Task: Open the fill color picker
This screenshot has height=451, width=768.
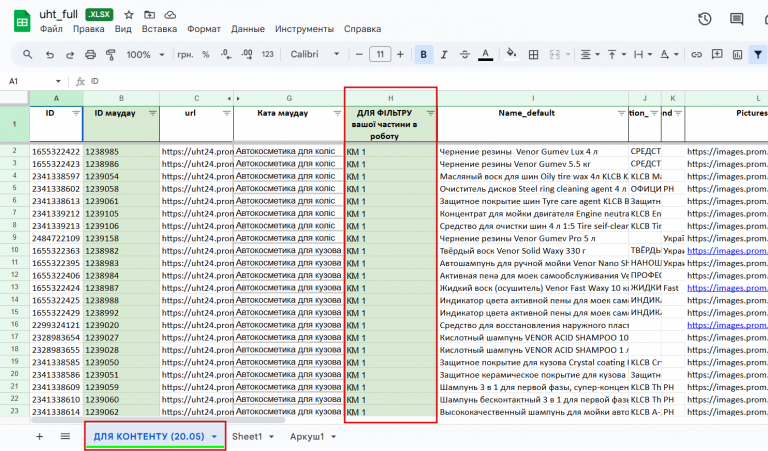Action: click(x=511, y=54)
